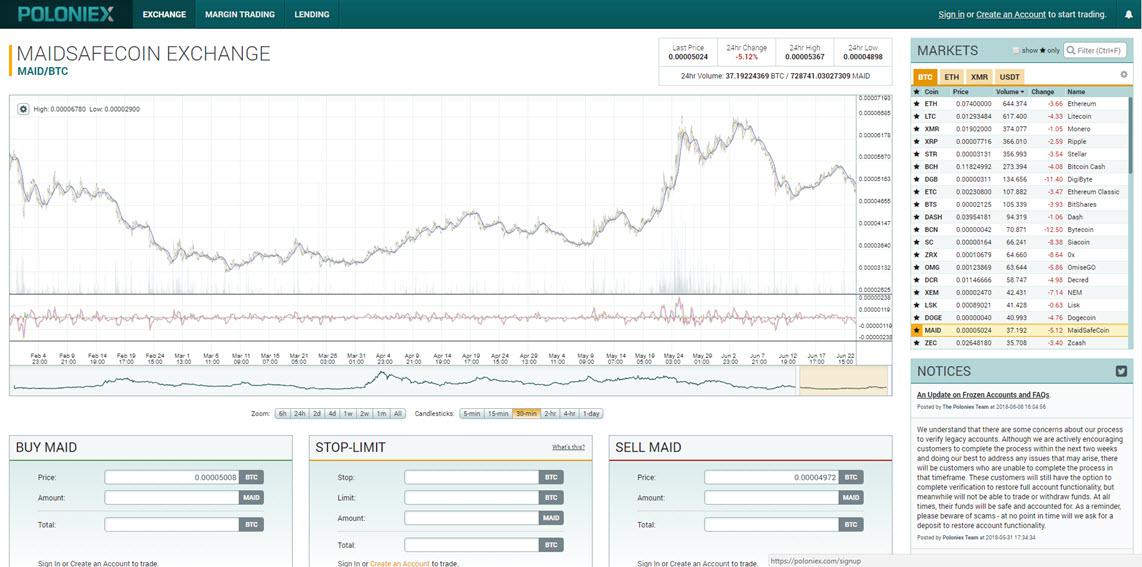The width and height of the screenshot is (1142, 567).
Task: Select the Dogecoin market row
Action: click(x=1020, y=318)
